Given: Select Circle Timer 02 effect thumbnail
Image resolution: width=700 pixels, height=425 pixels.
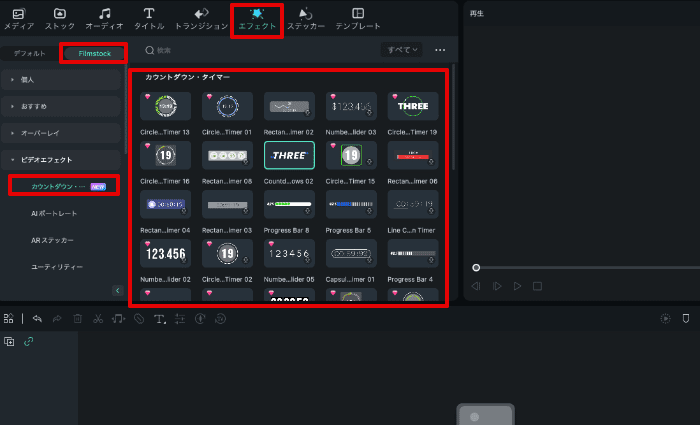Looking at the screenshot, I should [227, 253].
